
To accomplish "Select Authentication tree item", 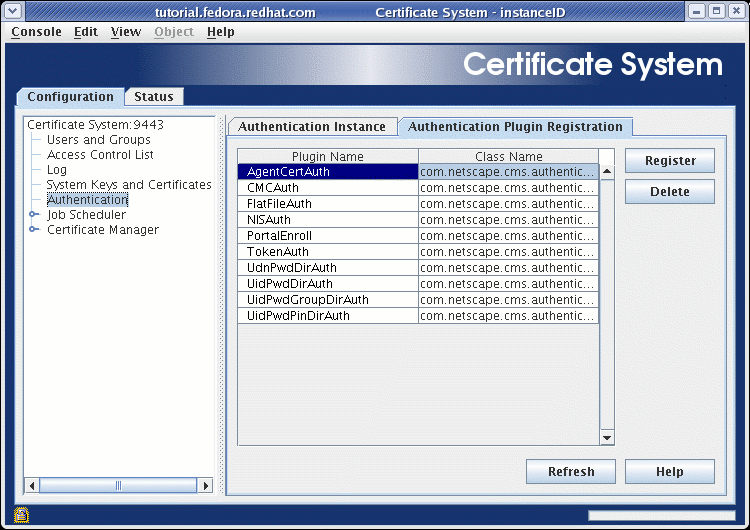I will click(x=88, y=199).
